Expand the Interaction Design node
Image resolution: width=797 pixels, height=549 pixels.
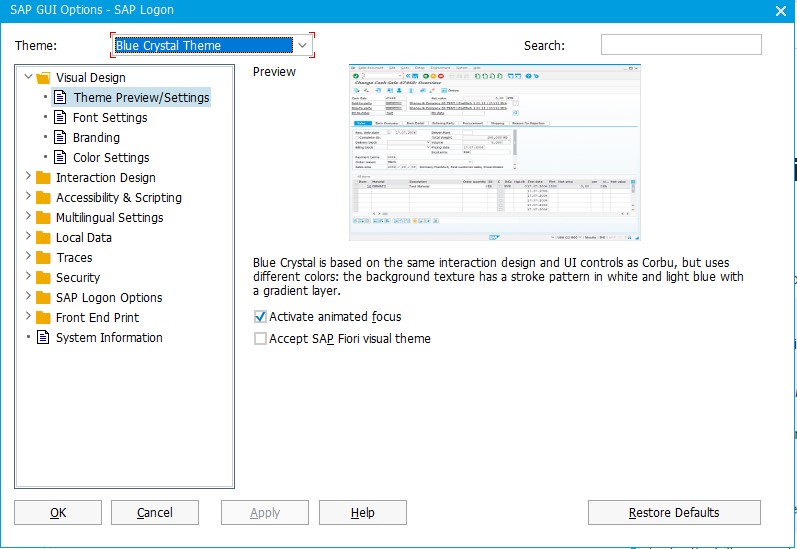[28, 176]
